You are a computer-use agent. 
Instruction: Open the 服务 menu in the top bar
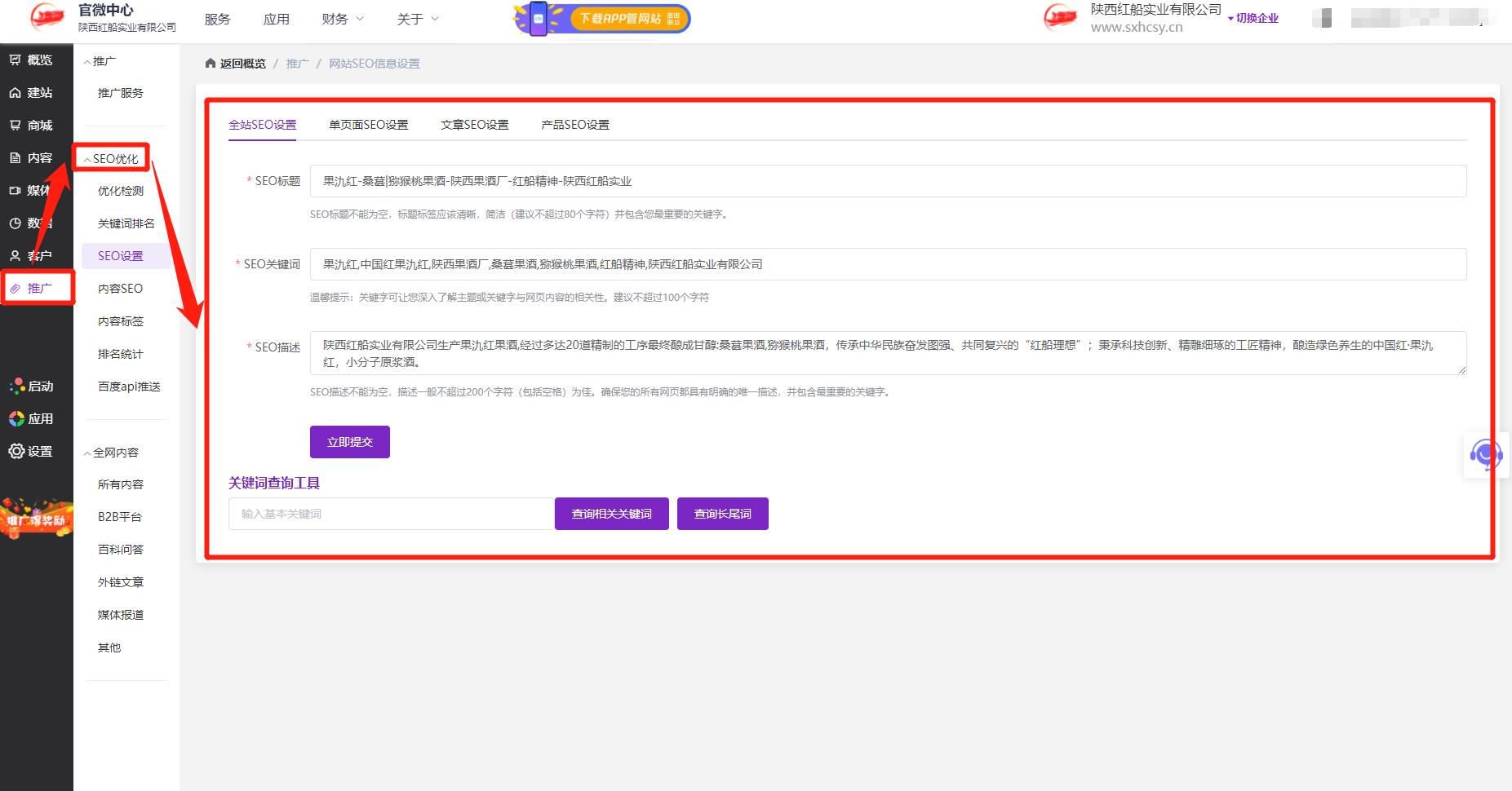[x=216, y=18]
